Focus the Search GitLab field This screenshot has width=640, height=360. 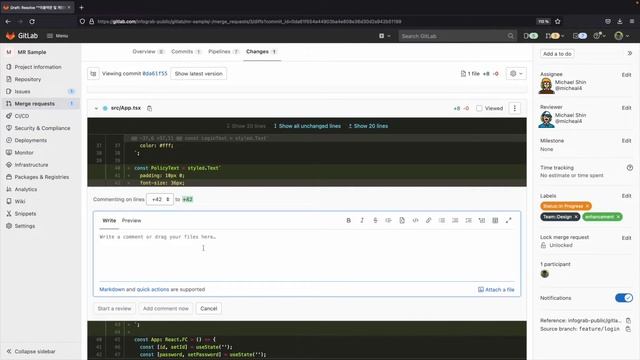[x=457, y=36]
